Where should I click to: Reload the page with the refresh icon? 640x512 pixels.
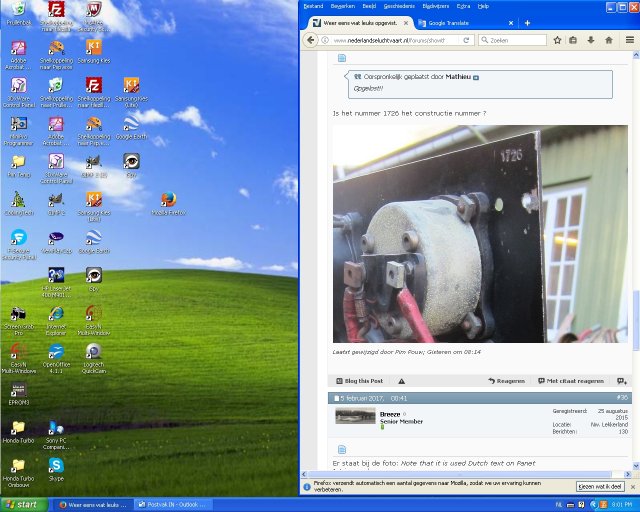[465, 40]
